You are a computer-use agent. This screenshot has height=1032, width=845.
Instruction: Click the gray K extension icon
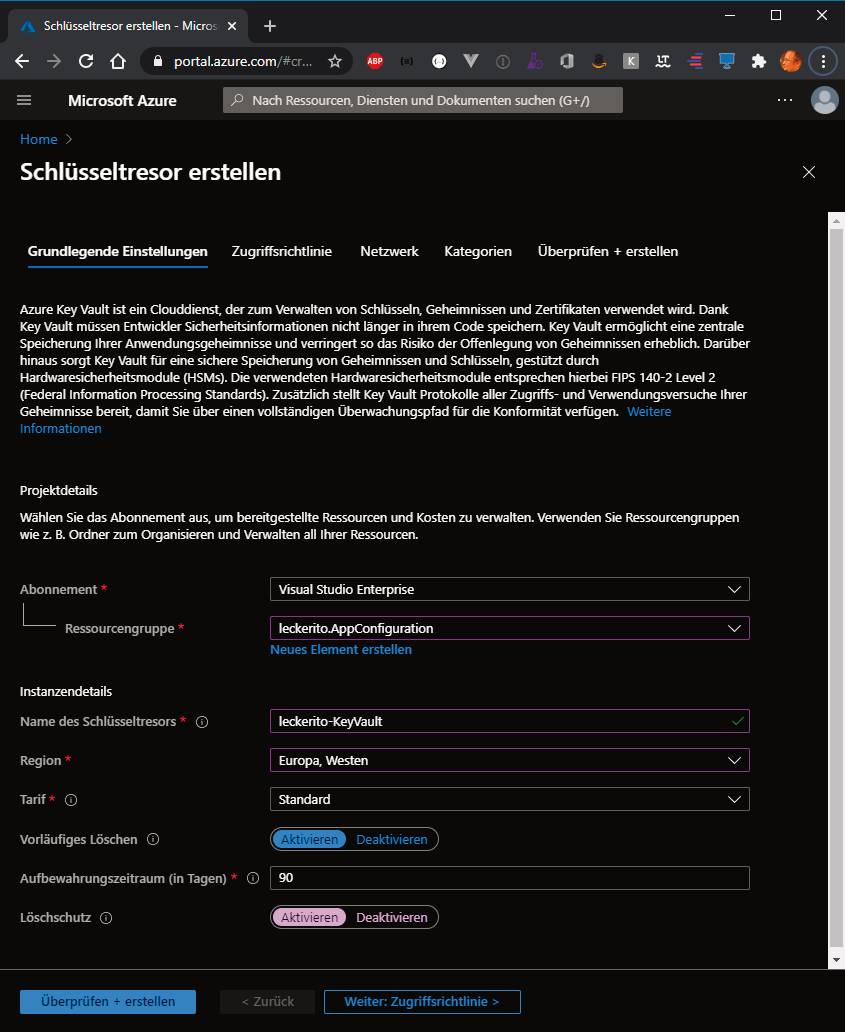[630, 61]
